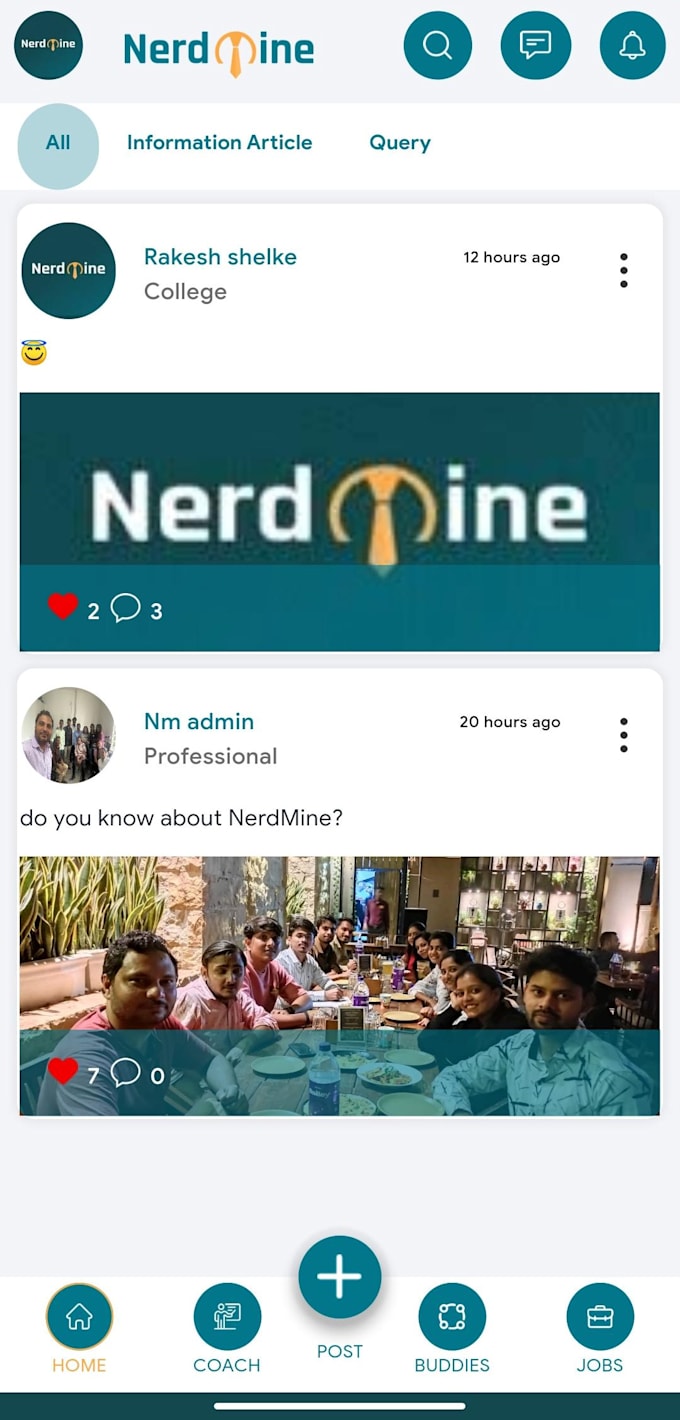Go to the HOME tab
680x1420 pixels.
coord(79,1317)
